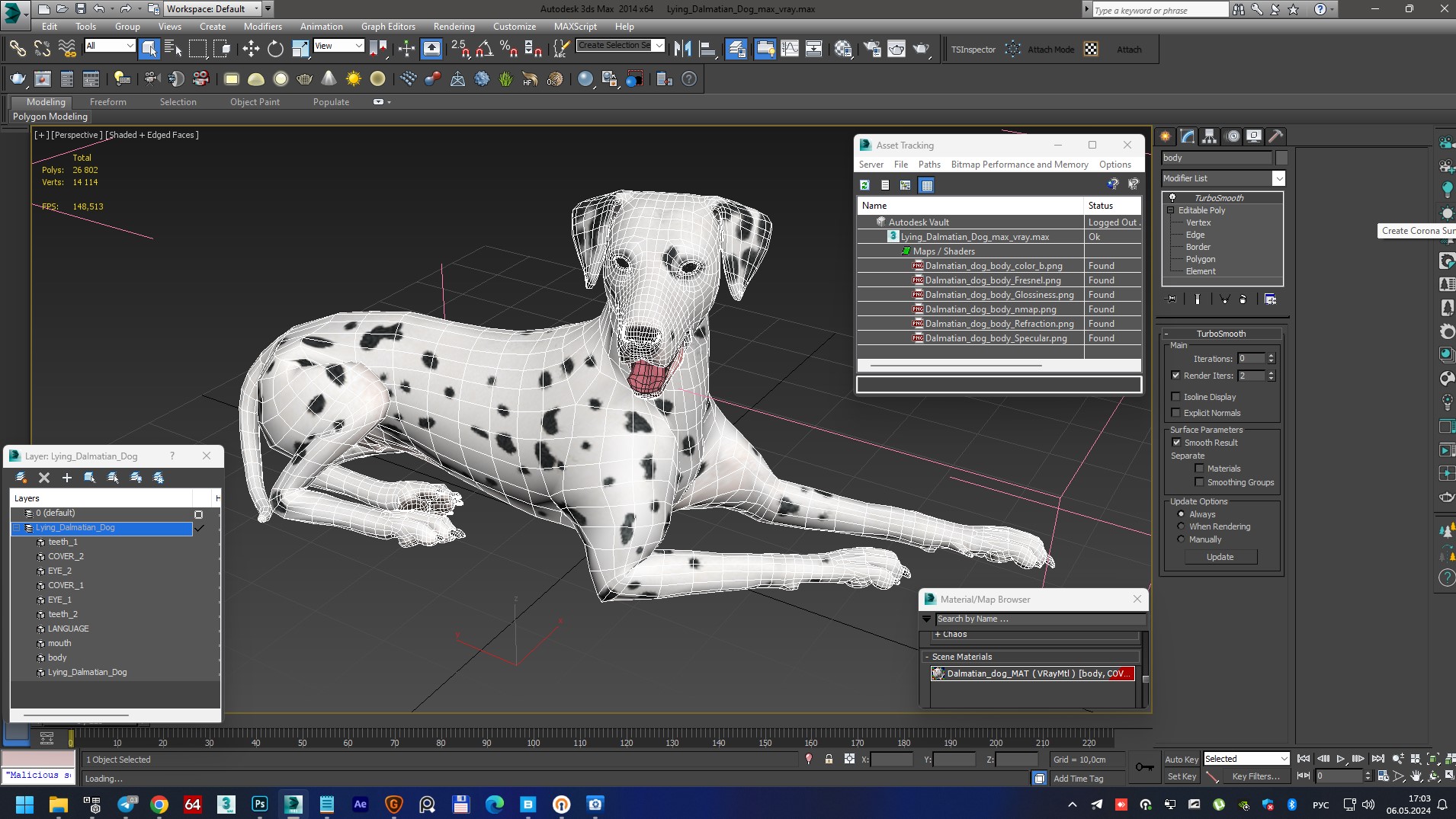Click Configure Modifier Sets icon
Viewport: 1456px width, 819px height.
[1270, 299]
